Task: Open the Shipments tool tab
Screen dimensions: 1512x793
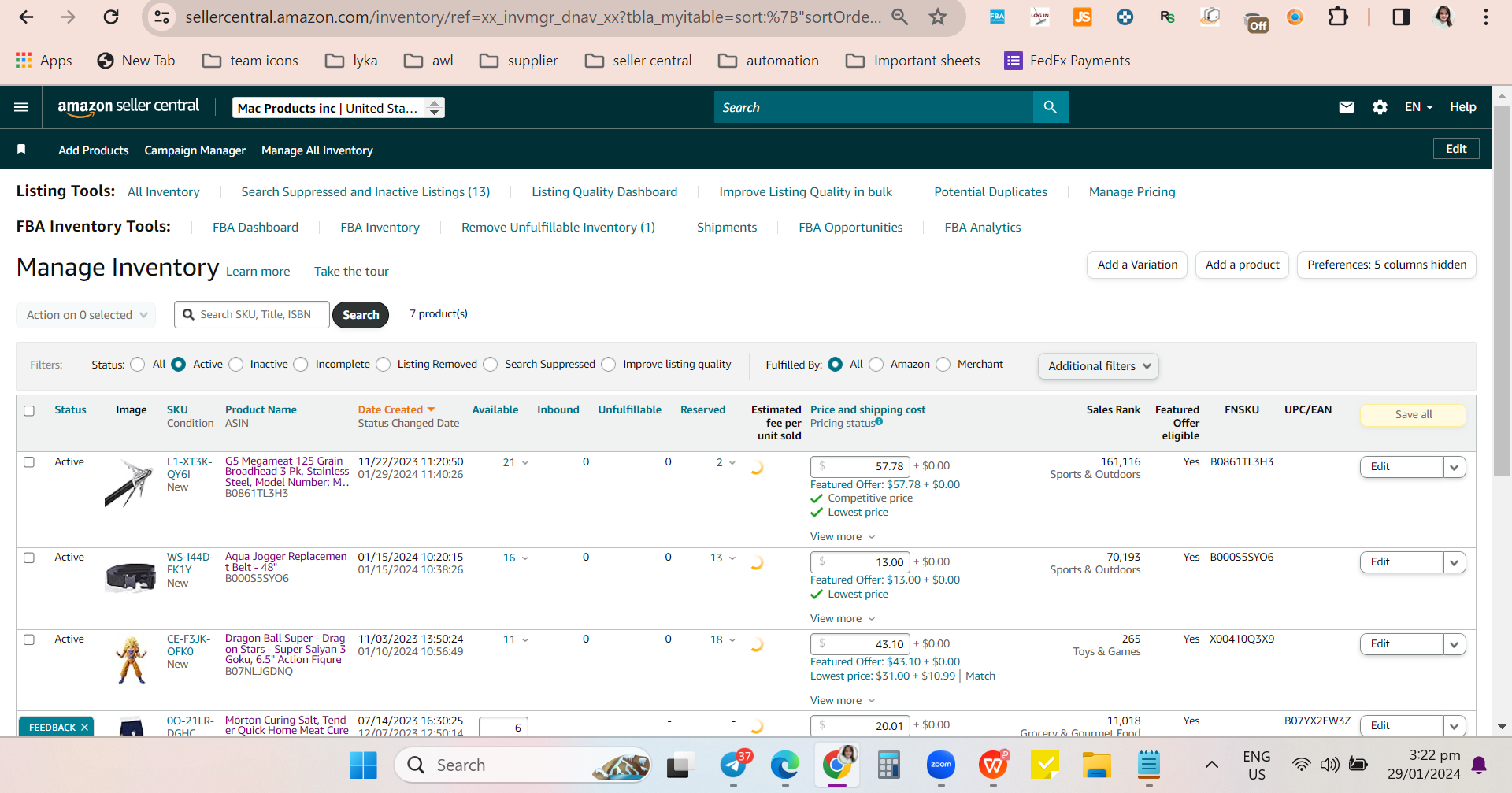Action: (727, 228)
